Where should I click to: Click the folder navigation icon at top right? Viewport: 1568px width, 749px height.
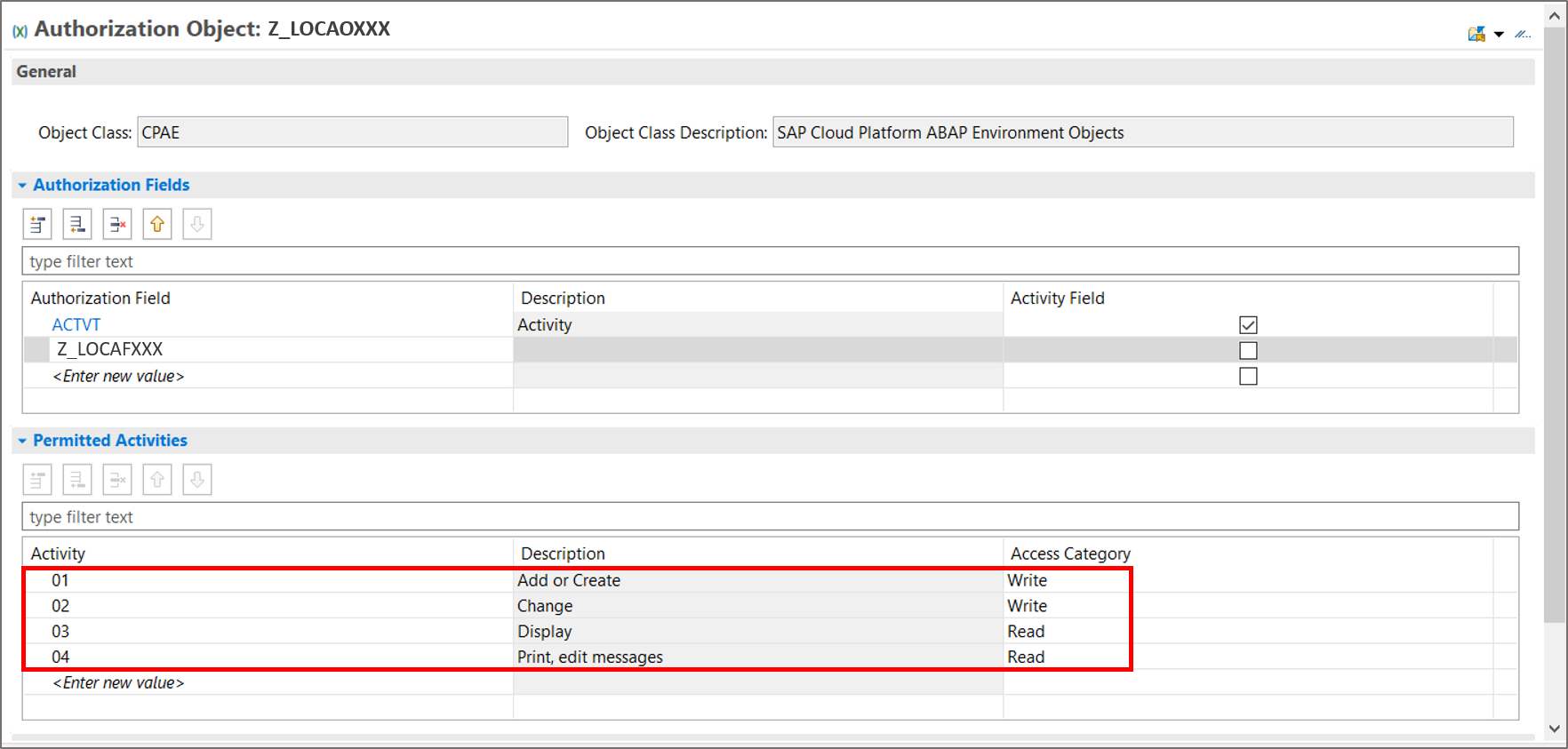[x=1476, y=34]
